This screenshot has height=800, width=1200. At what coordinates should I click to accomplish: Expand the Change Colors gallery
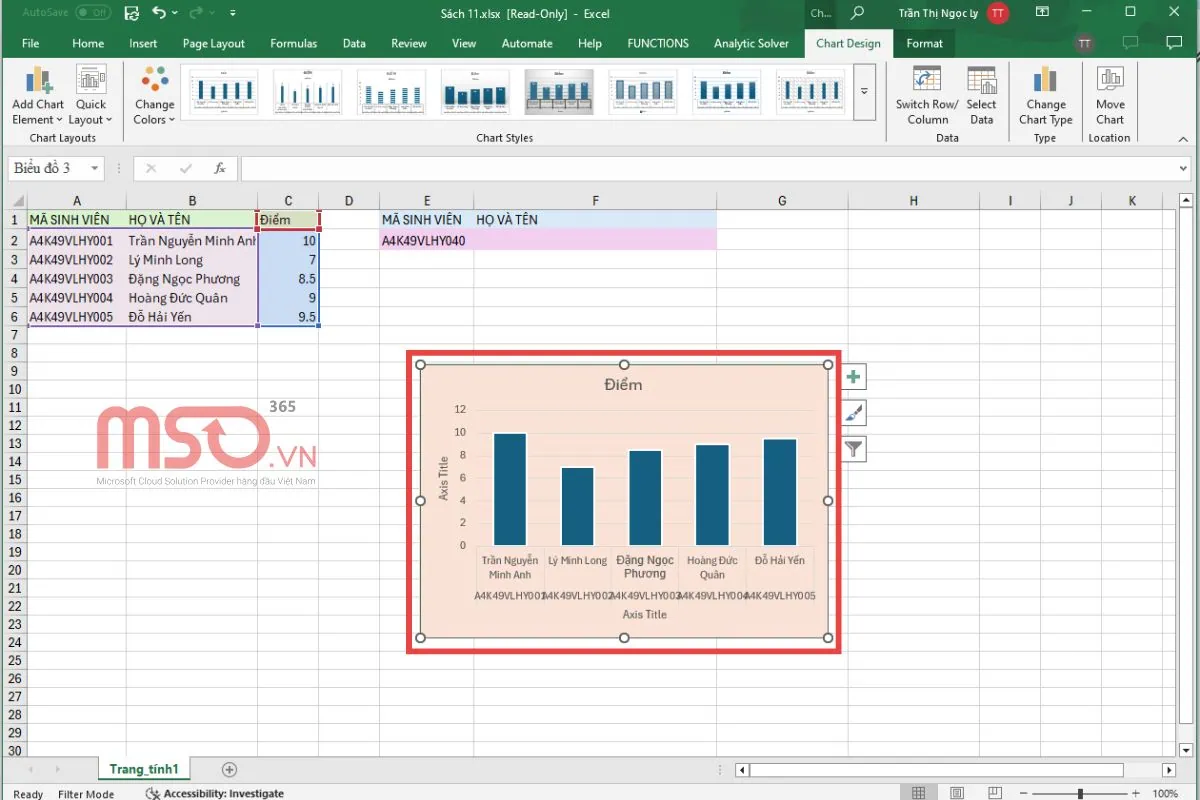coord(153,95)
